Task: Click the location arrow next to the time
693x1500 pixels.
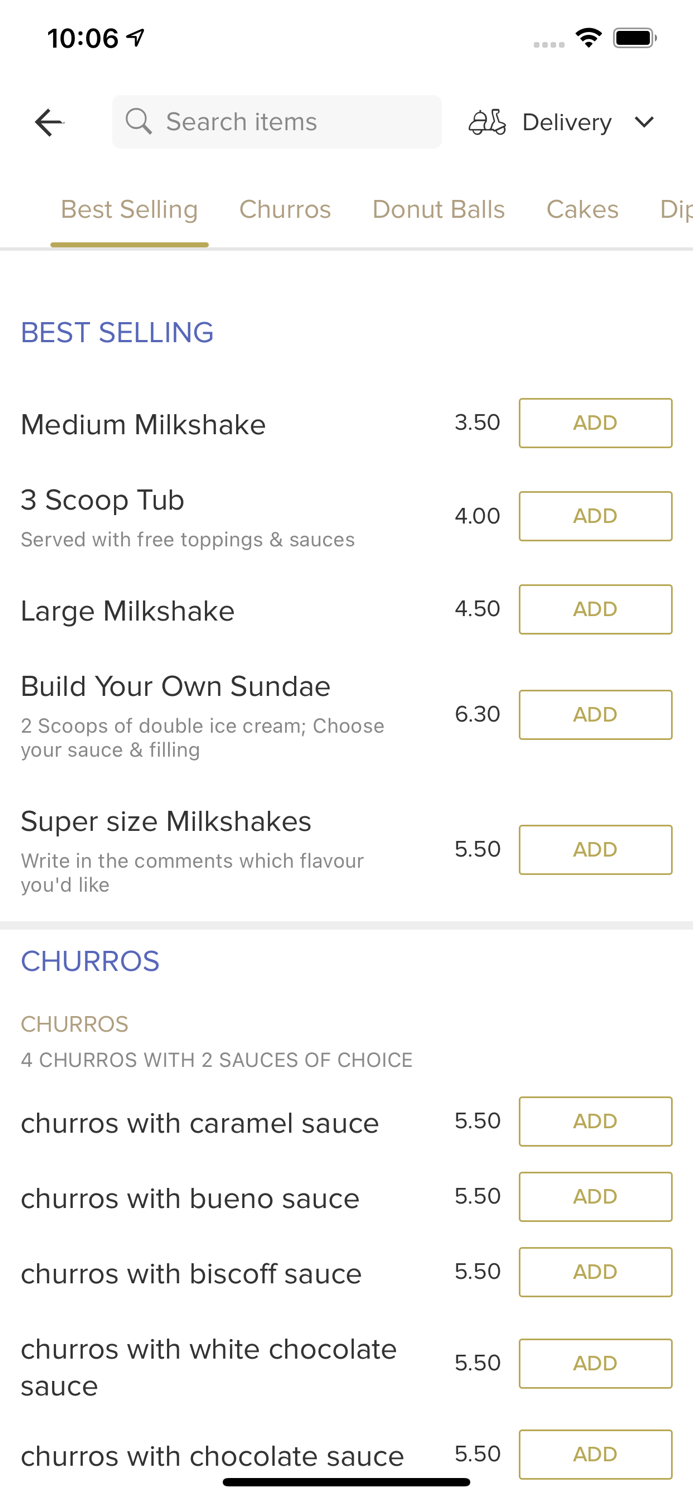Action: (x=133, y=36)
